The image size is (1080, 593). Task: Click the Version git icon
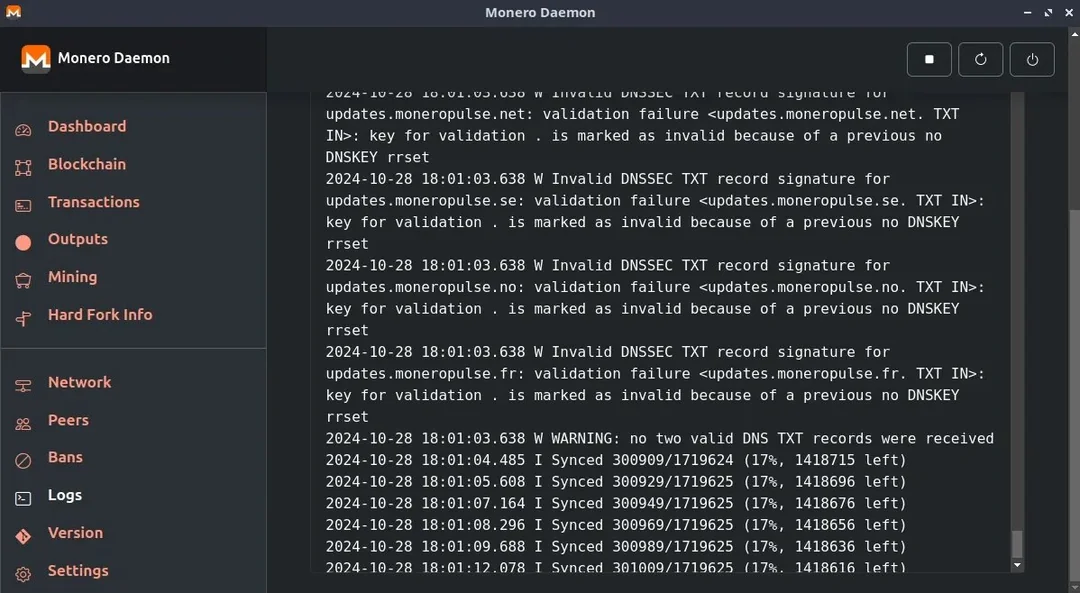tap(23, 537)
